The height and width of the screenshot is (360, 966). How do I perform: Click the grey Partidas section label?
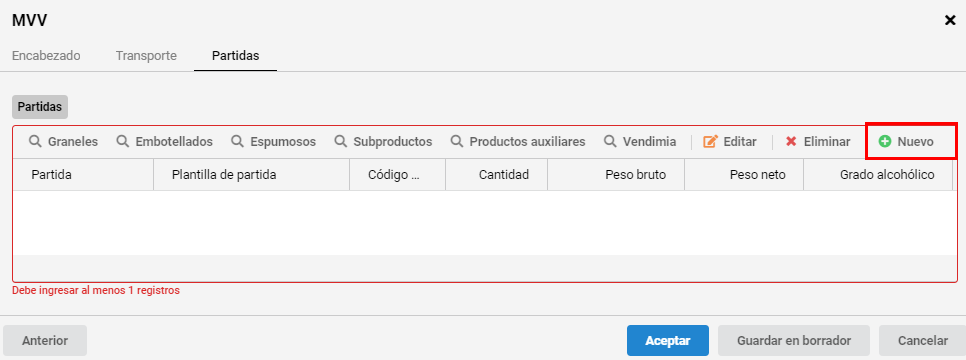[40, 107]
